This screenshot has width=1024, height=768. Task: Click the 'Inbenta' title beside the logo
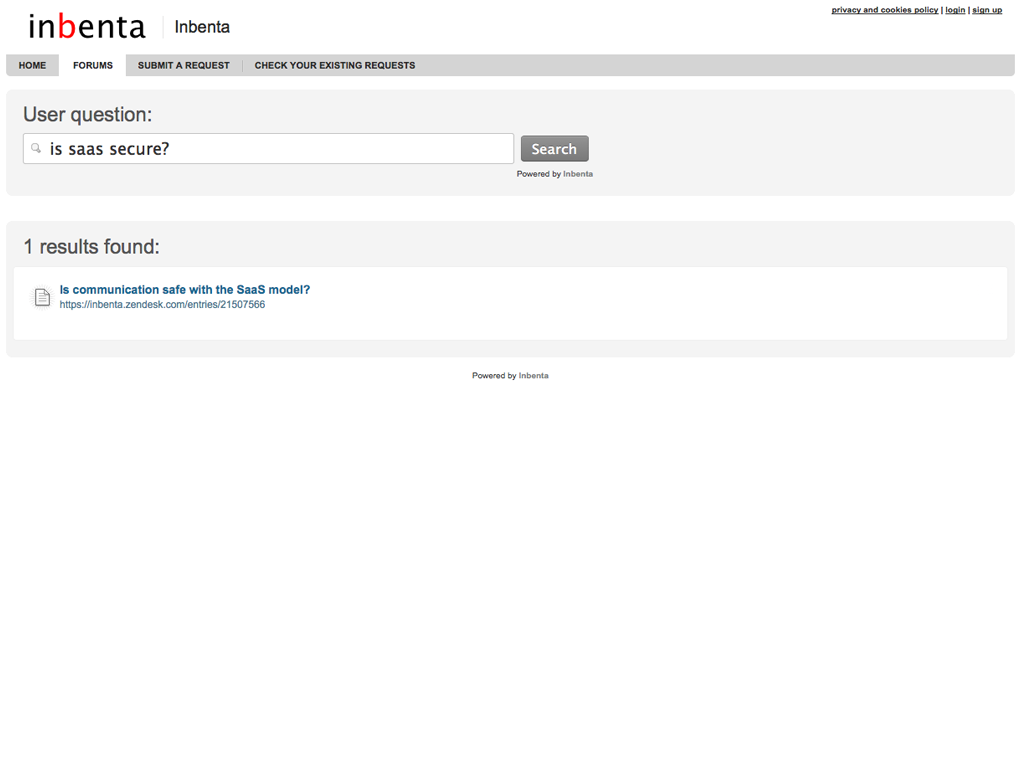coord(202,27)
